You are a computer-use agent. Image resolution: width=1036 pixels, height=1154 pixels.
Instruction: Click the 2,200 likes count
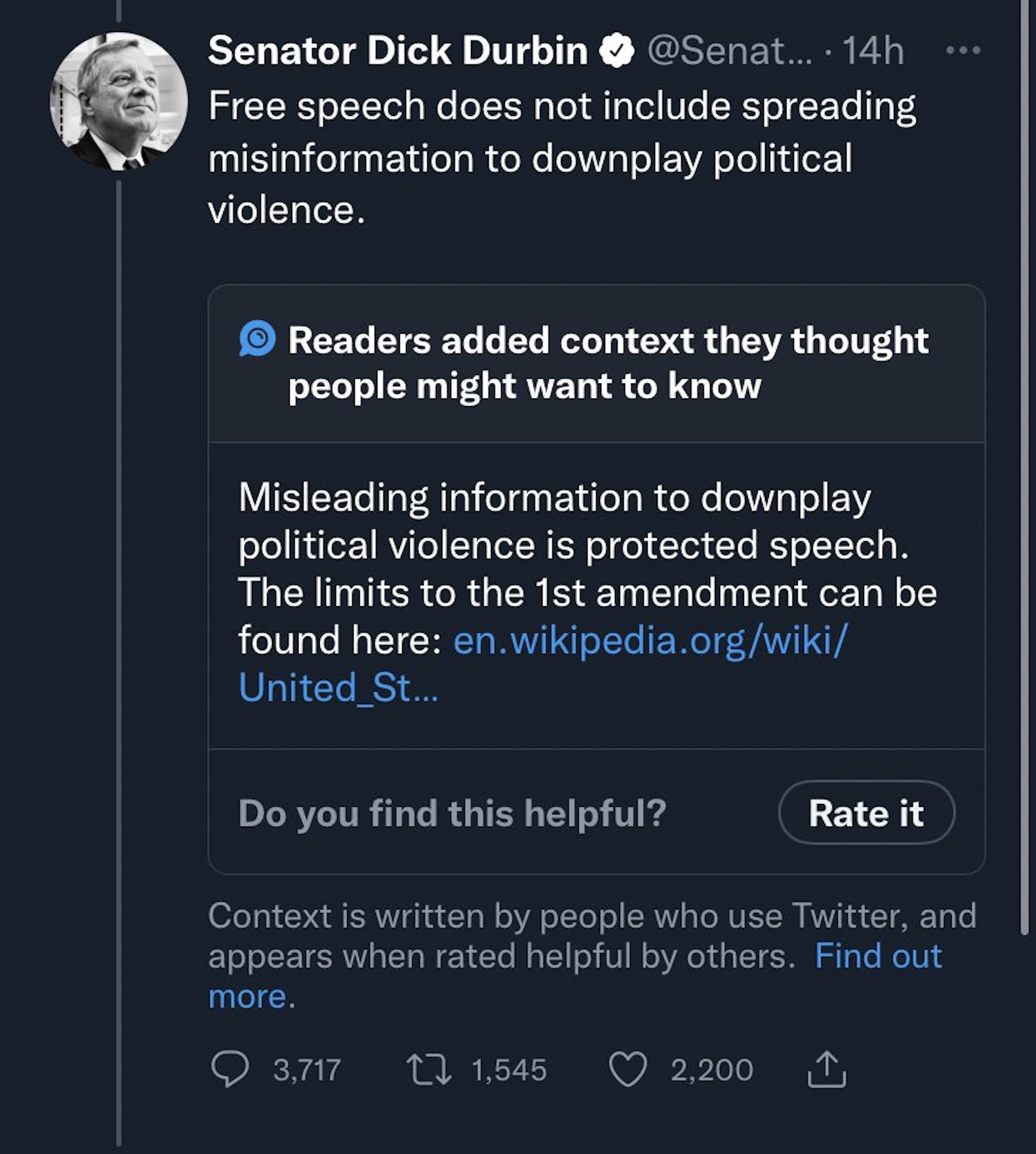712,1070
